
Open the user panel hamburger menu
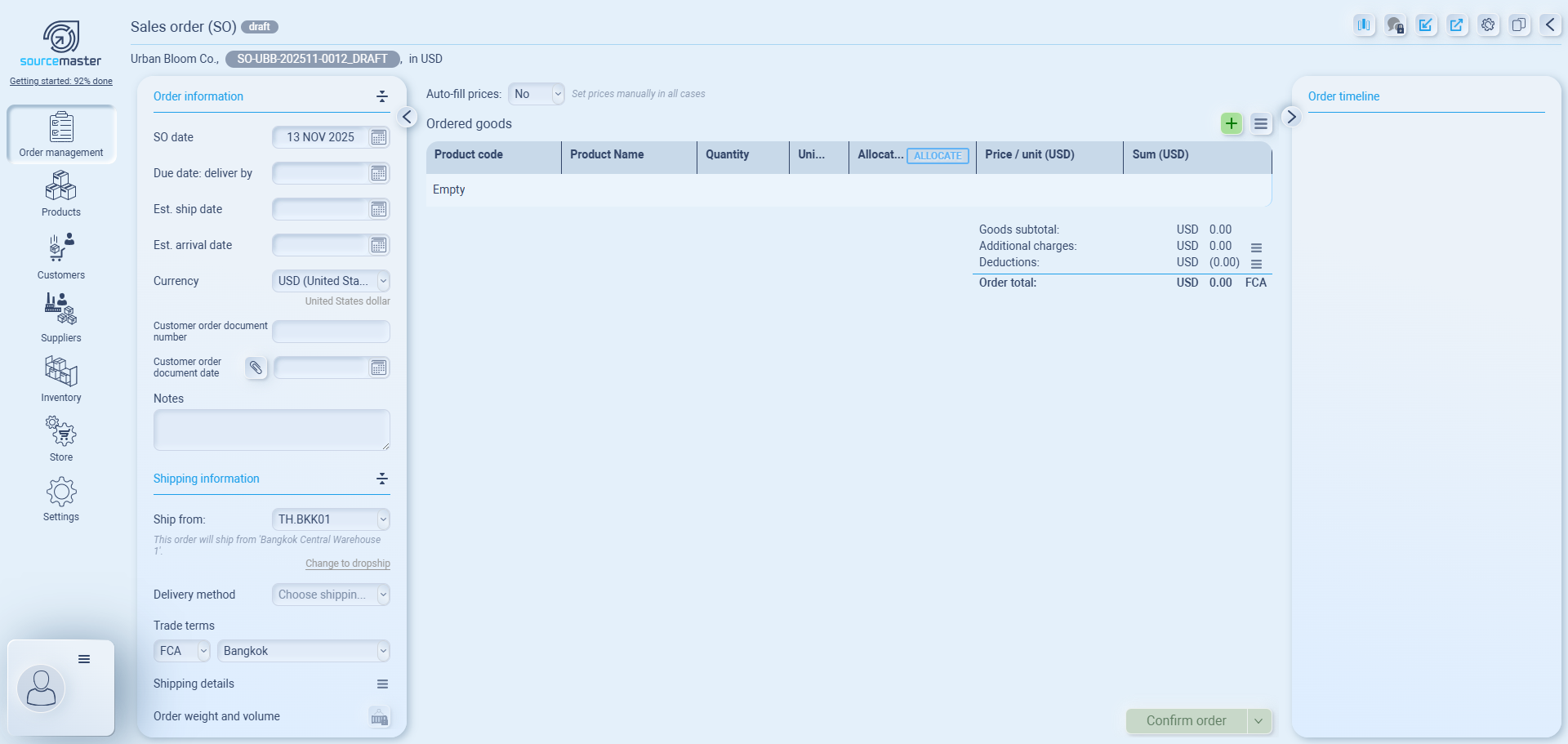84,659
